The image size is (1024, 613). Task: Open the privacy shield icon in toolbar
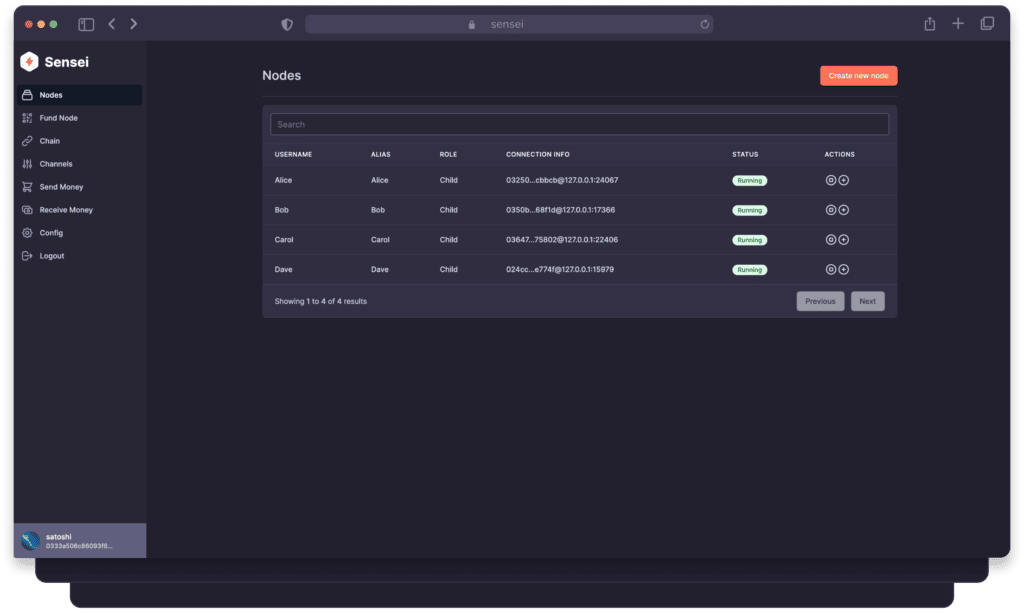[x=287, y=24]
